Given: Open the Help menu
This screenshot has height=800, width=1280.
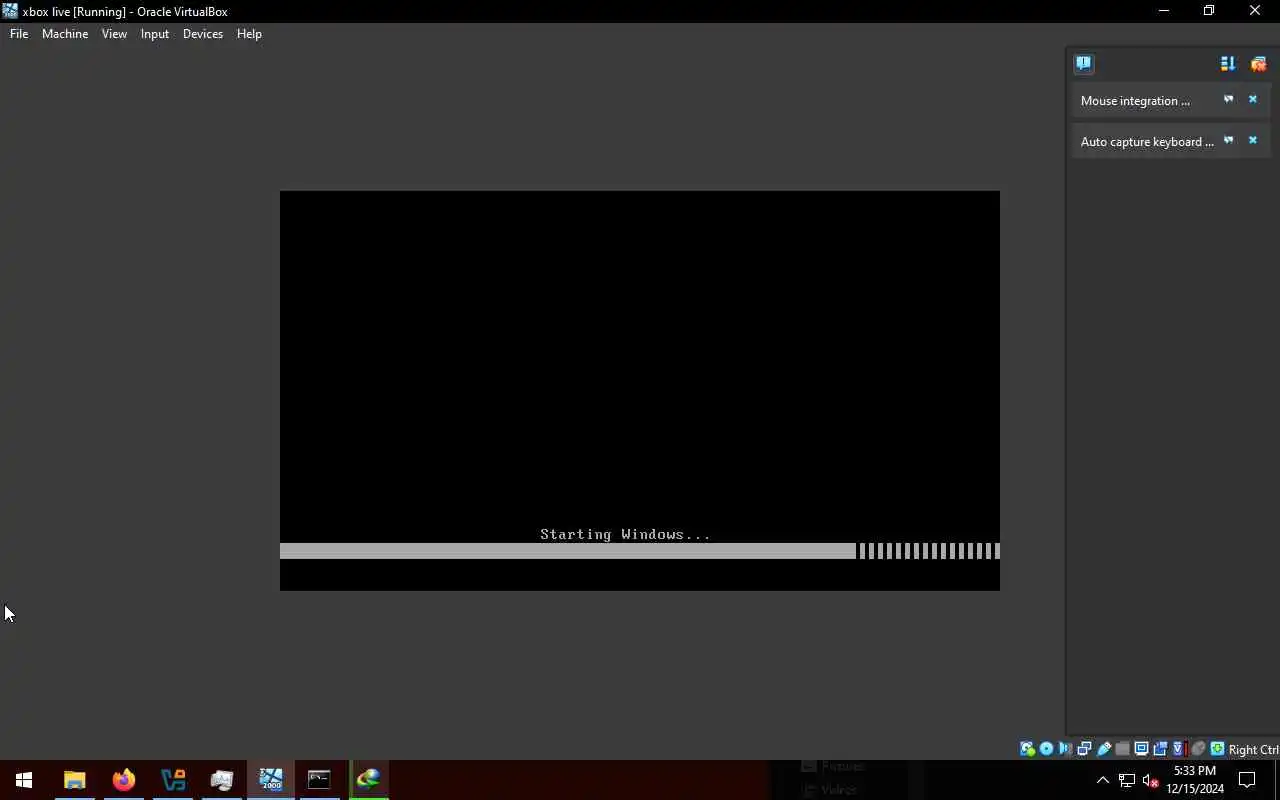Looking at the screenshot, I should pyautogui.click(x=249, y=34).
